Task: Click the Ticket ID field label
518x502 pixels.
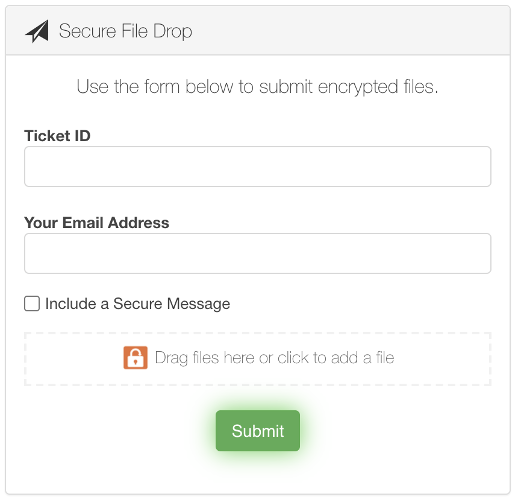Action: [57, 136]
